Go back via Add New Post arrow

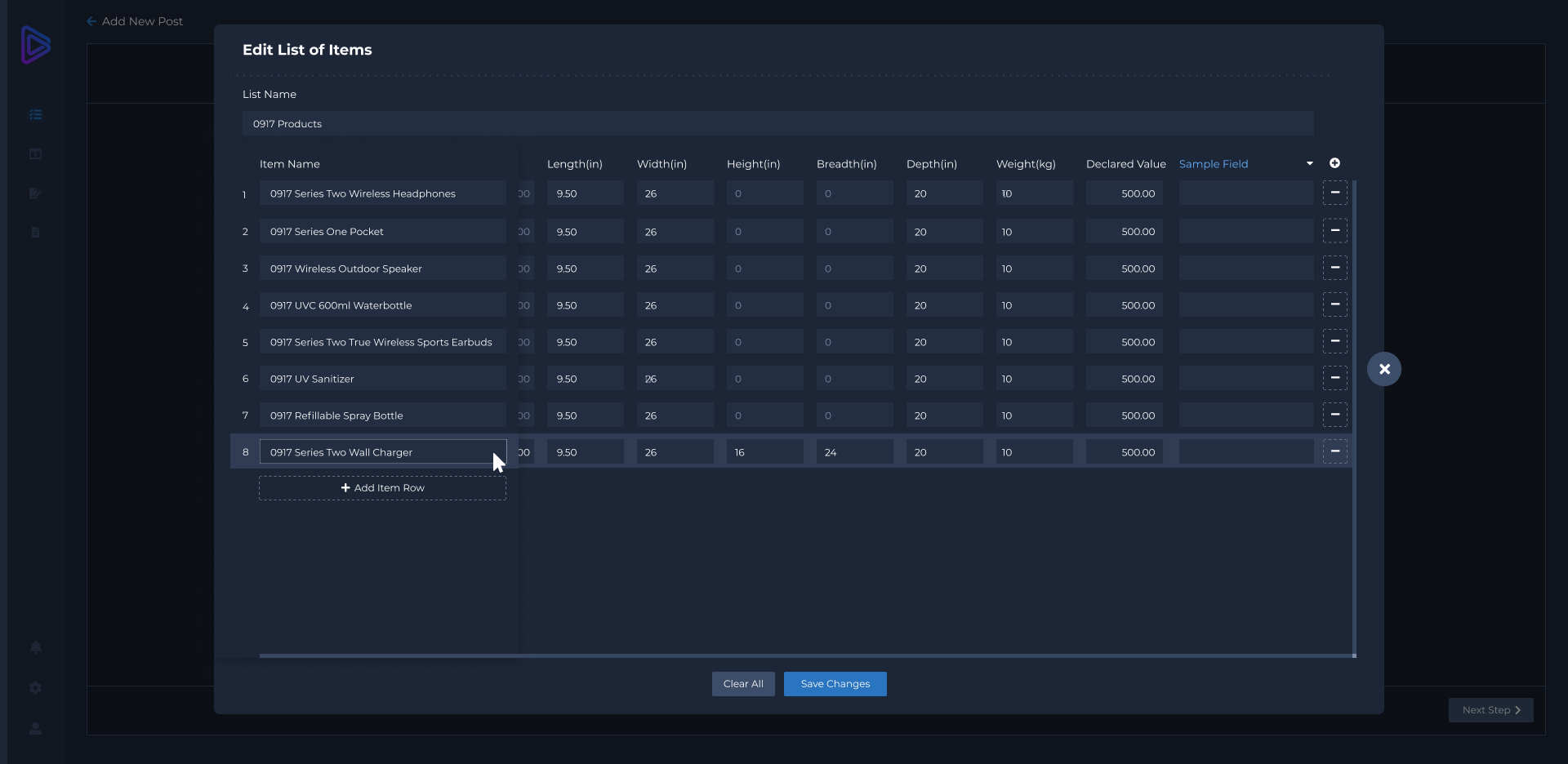tap(91, 21)
